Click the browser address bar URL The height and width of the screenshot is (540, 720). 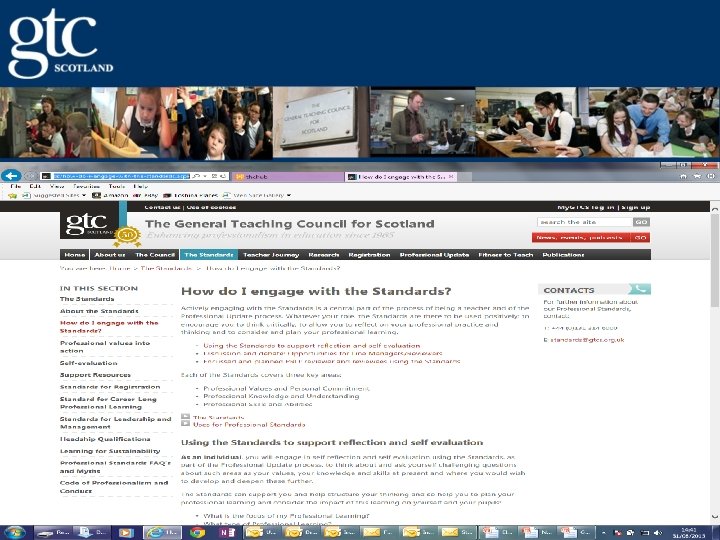pyautogui.click(x=121, y=176)
